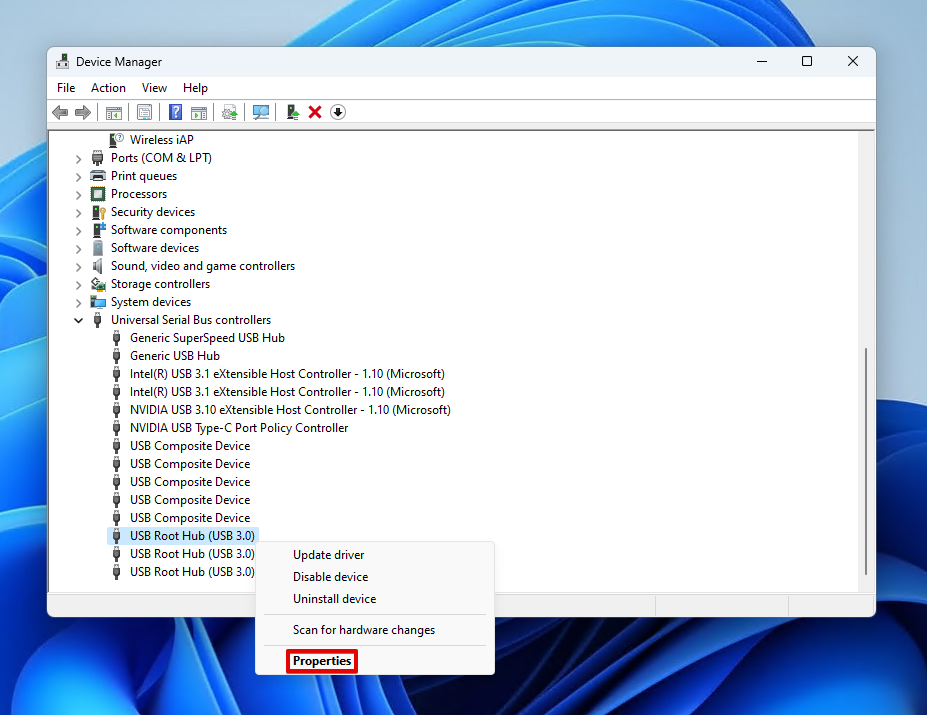The image size is (927, 715).
Task: Open the Action menu
Action: (x=108, y=88)
